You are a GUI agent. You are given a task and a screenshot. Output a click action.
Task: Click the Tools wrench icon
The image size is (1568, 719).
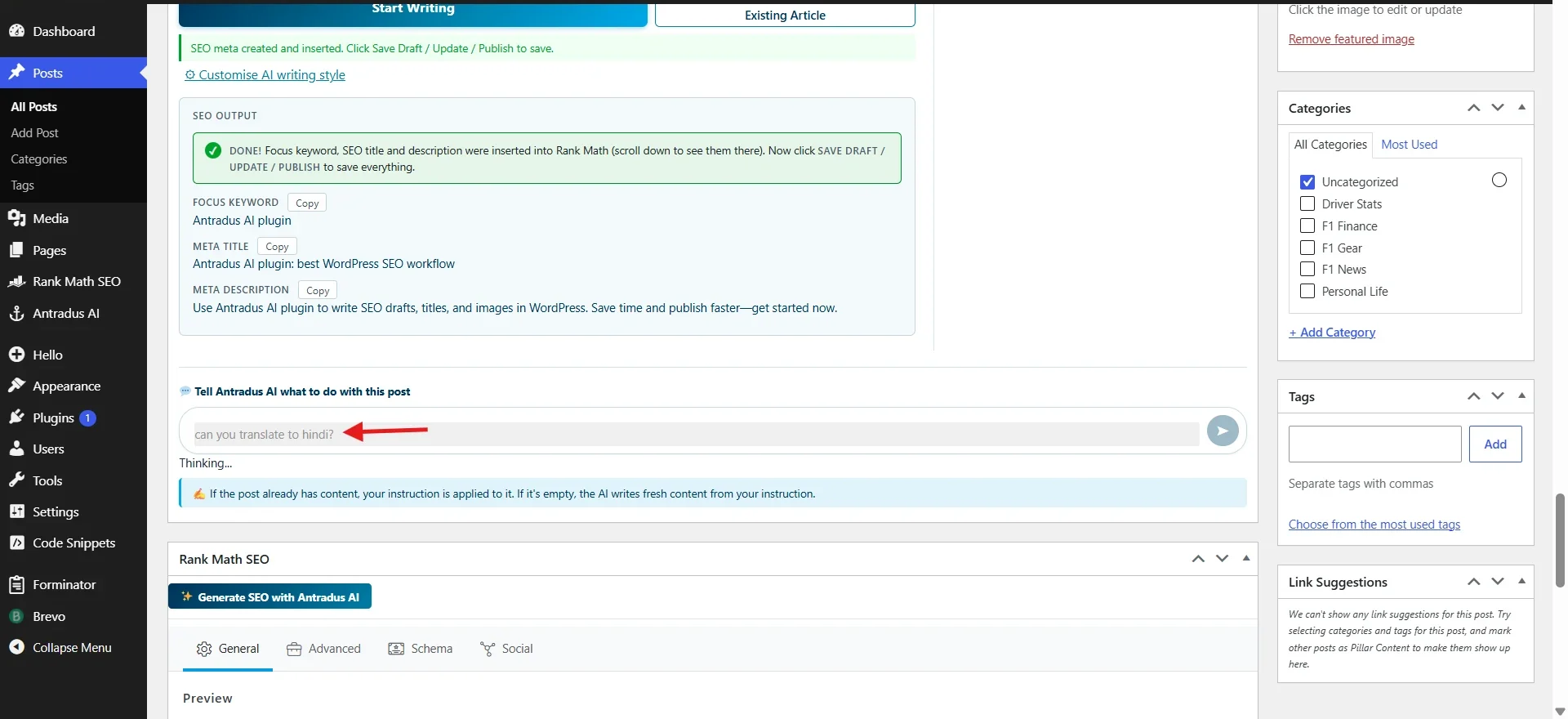pyautogui.click(x=16, y=480)
